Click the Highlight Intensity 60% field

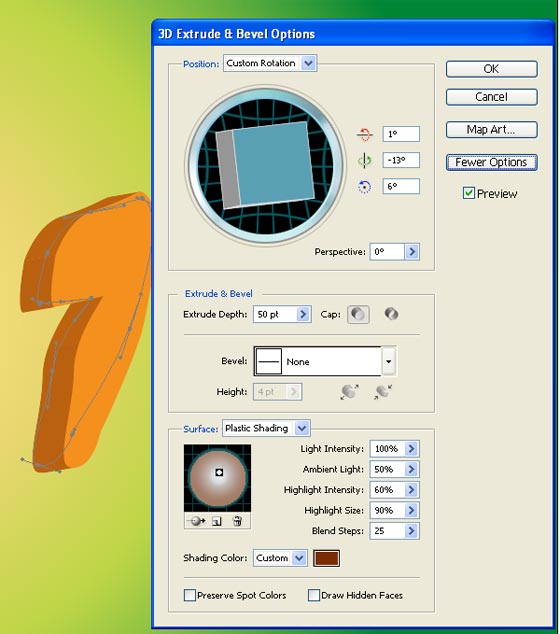(x=387, y=490)
